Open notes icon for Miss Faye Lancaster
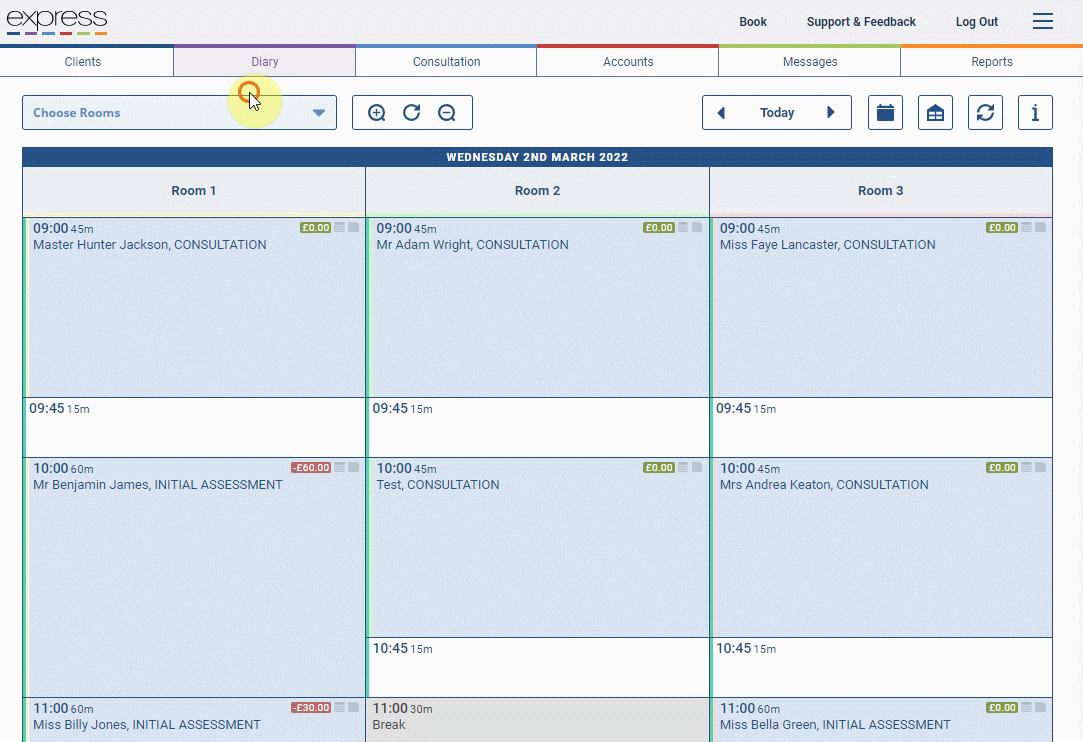Screen dimensions: 1083x742 point(1026,227)
